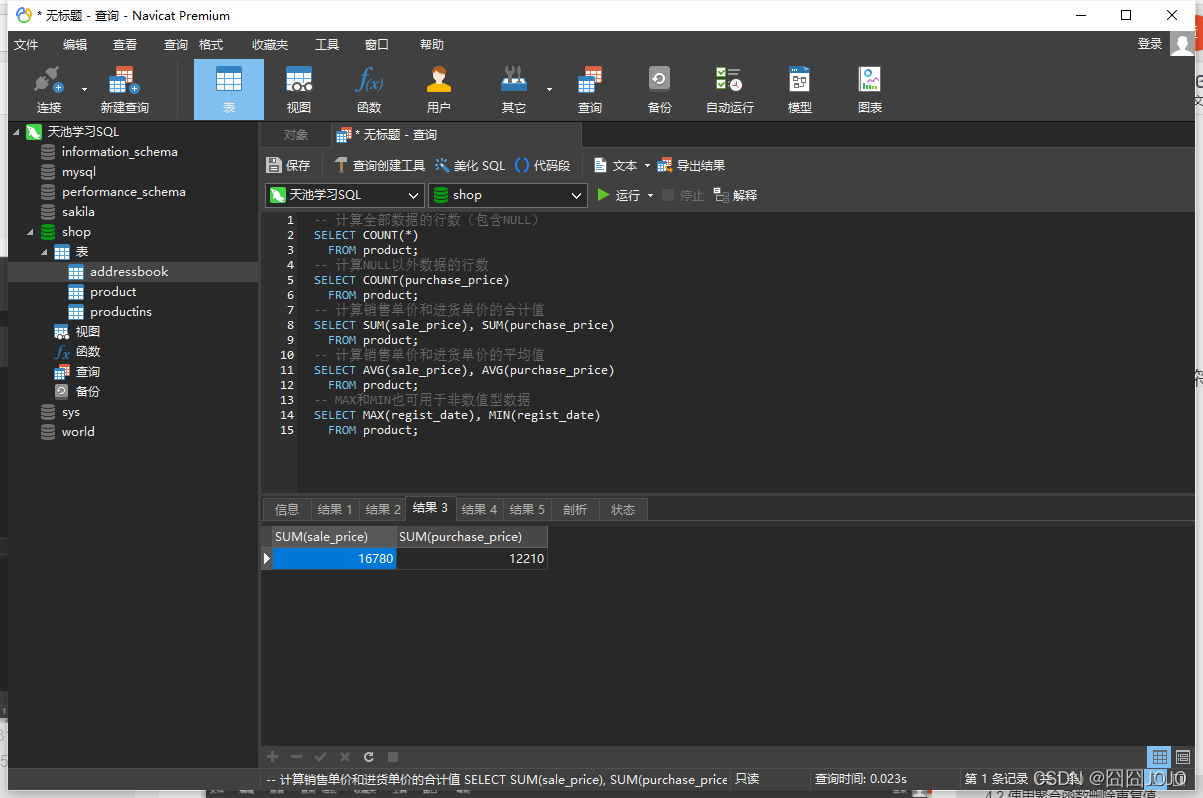Select the 表 tables toolbar icon
Viewport: 1203px width, 798px height.
pyautogui.click(x=229, y=90)
